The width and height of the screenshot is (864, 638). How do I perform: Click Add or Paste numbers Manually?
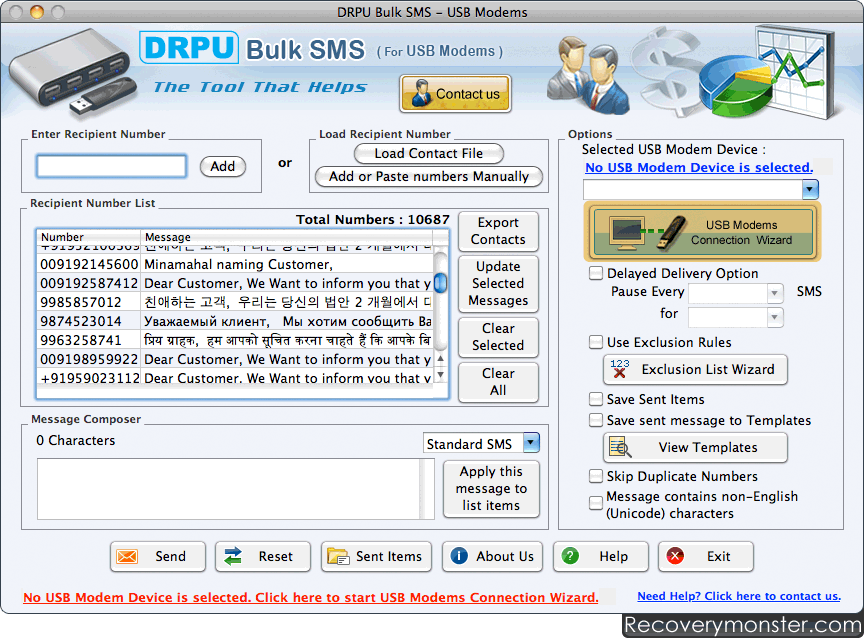(429, 176)
